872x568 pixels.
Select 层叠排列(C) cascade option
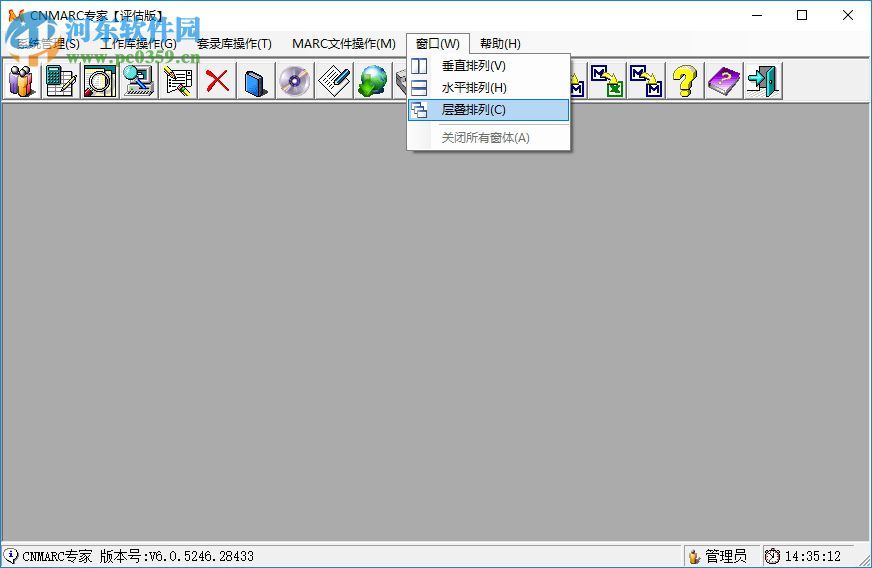[488, 110]
